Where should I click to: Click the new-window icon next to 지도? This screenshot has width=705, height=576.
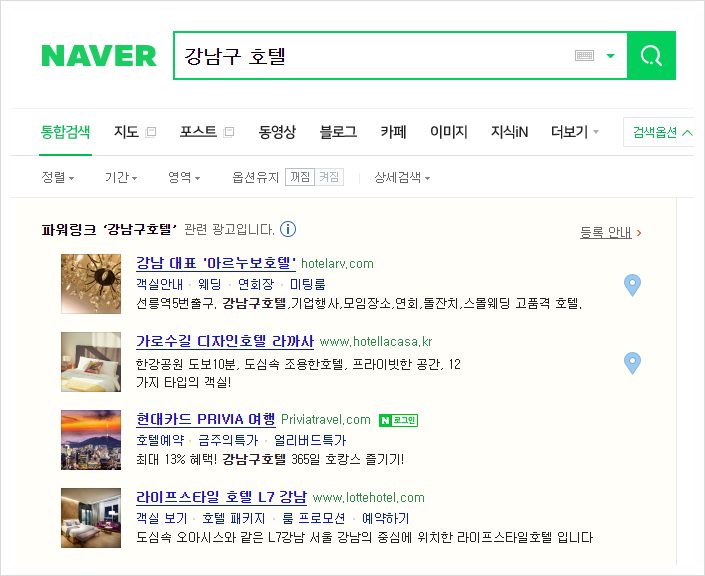coord(151,132)
